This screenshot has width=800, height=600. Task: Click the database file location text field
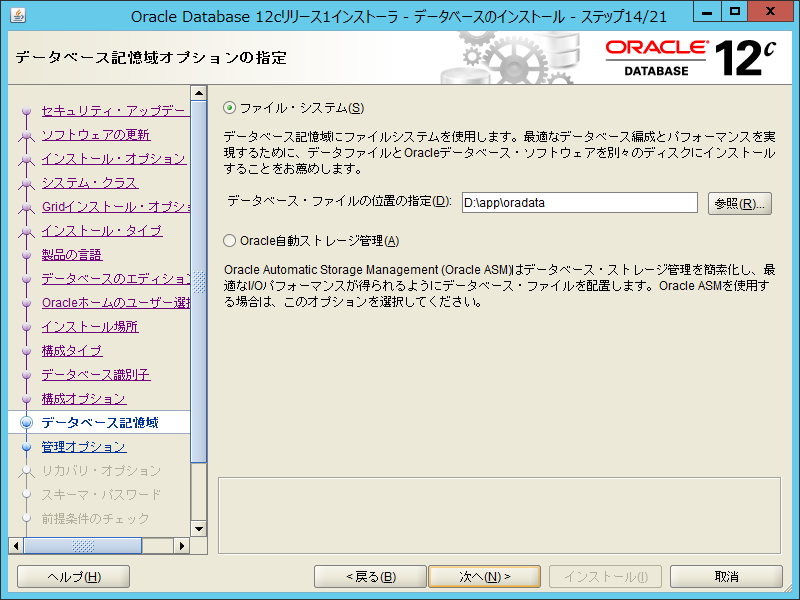click(579, 202)
